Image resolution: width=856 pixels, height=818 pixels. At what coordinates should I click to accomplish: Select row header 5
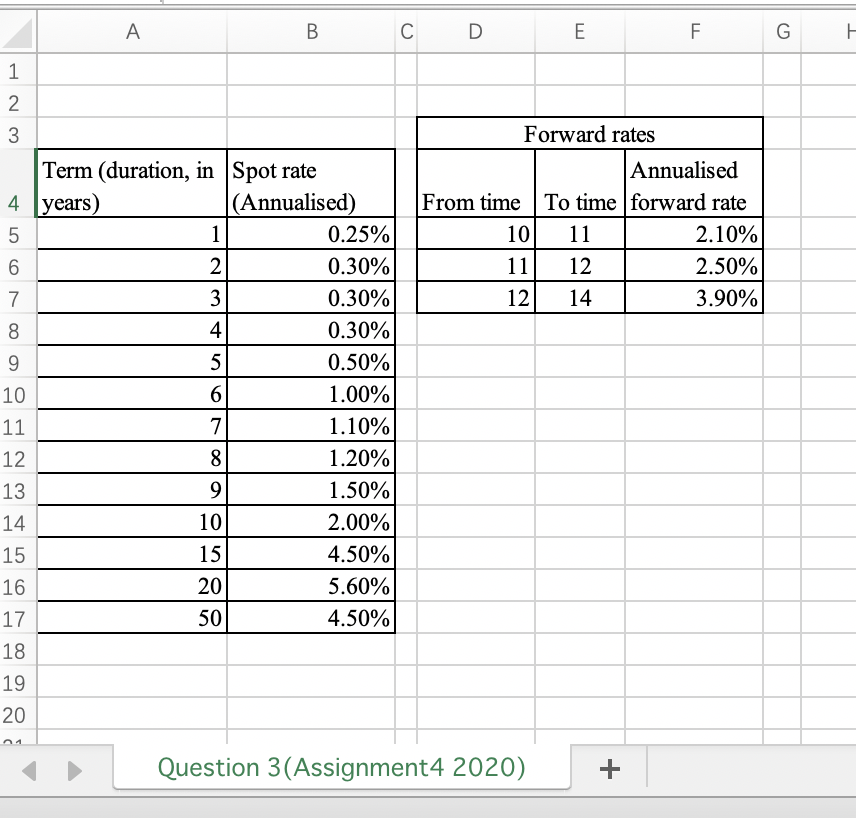(16, 233)
